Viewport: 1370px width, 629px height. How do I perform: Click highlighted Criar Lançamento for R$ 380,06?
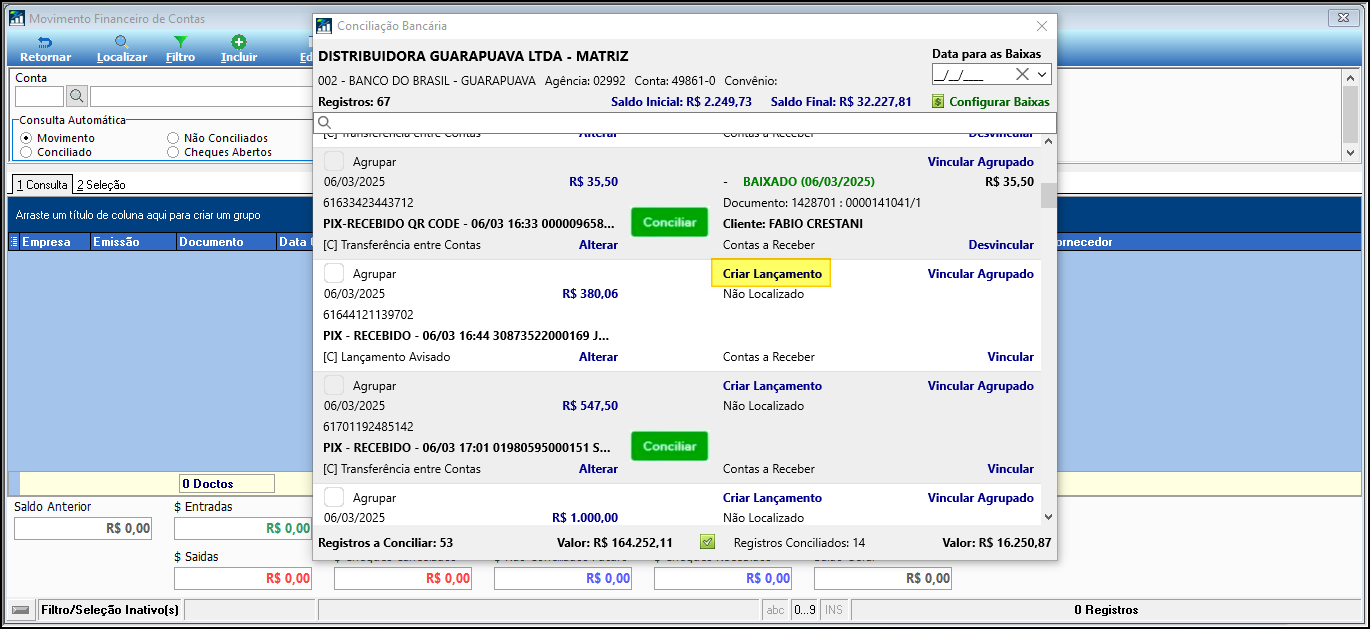click(771, 273)
